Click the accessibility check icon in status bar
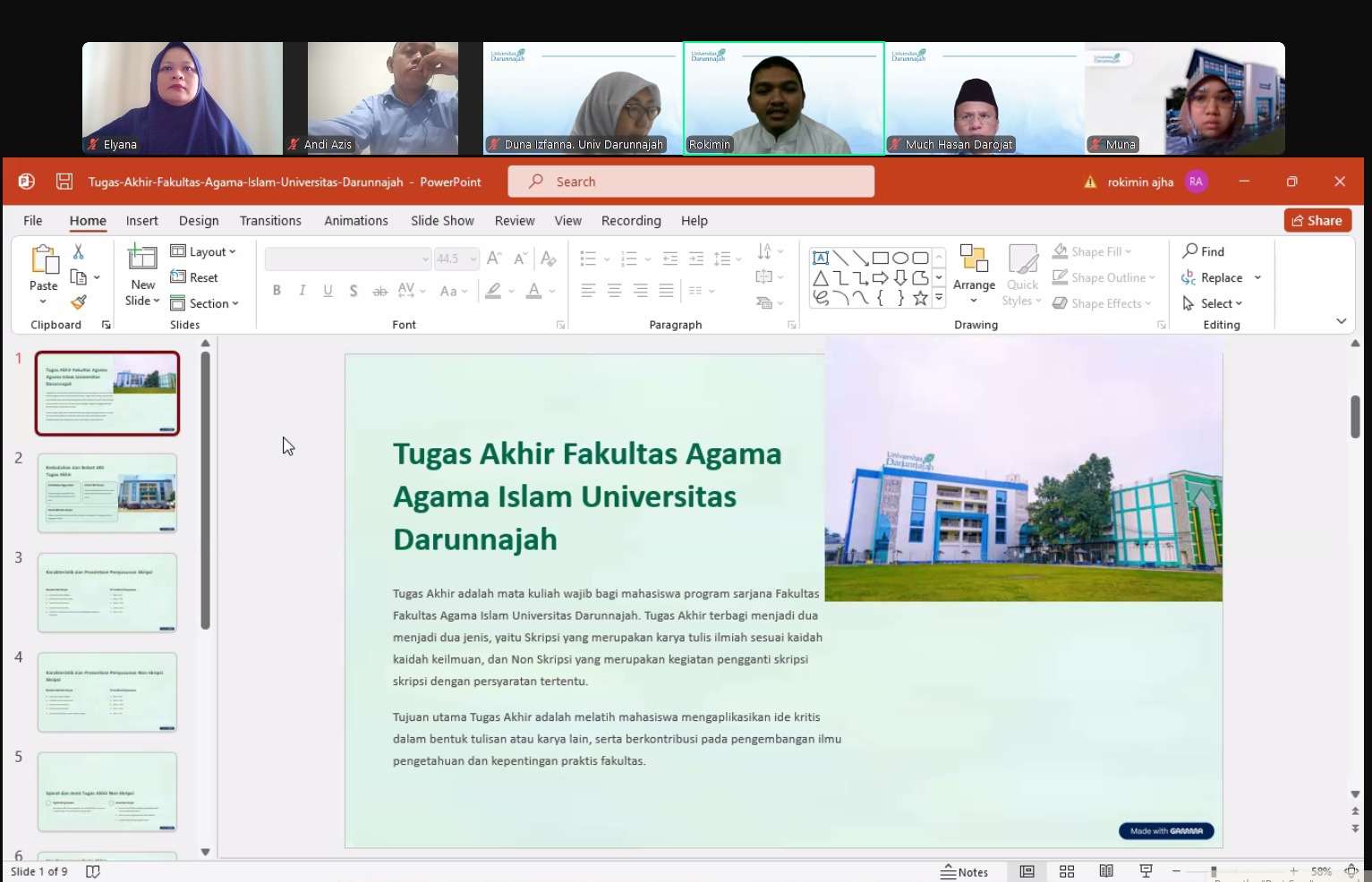The height and width of the screenshot is (882, 1372). pos(92,871)
